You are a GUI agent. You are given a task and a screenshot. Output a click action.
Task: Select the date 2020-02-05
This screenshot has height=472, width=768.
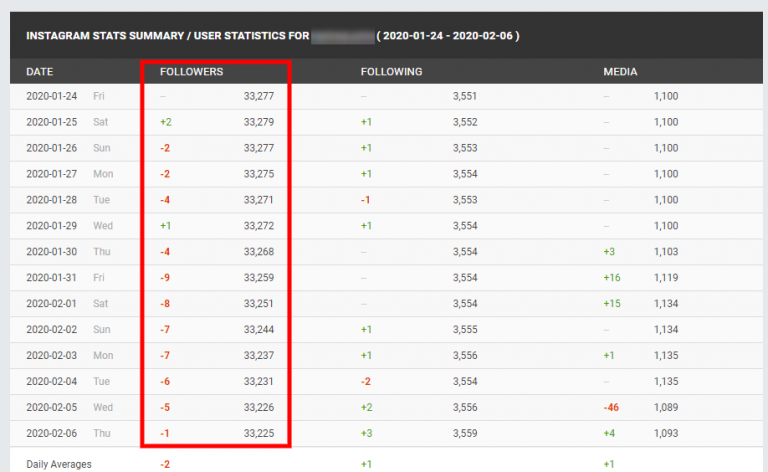[51, 407]
